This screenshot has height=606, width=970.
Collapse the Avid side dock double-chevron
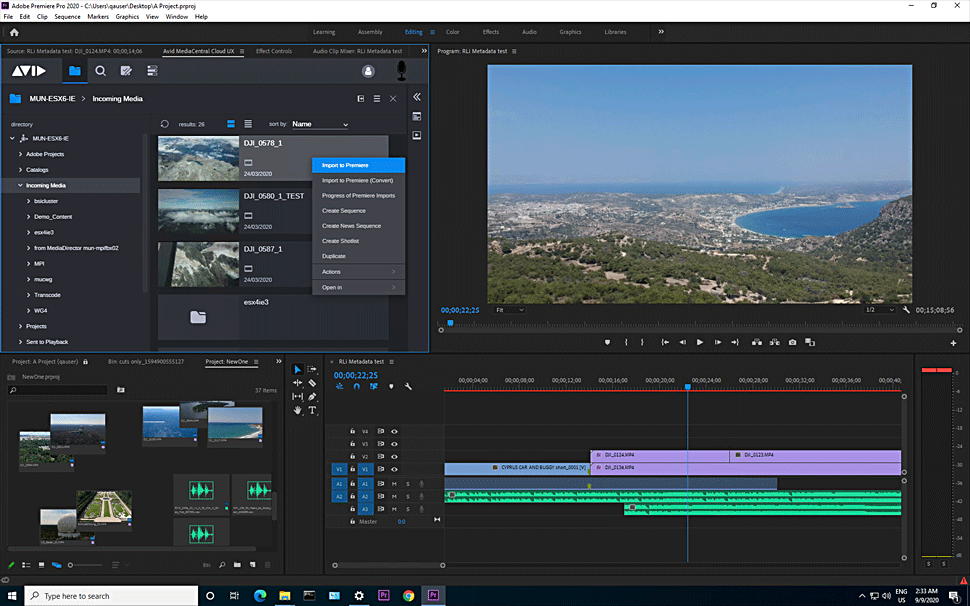point(417,97)
